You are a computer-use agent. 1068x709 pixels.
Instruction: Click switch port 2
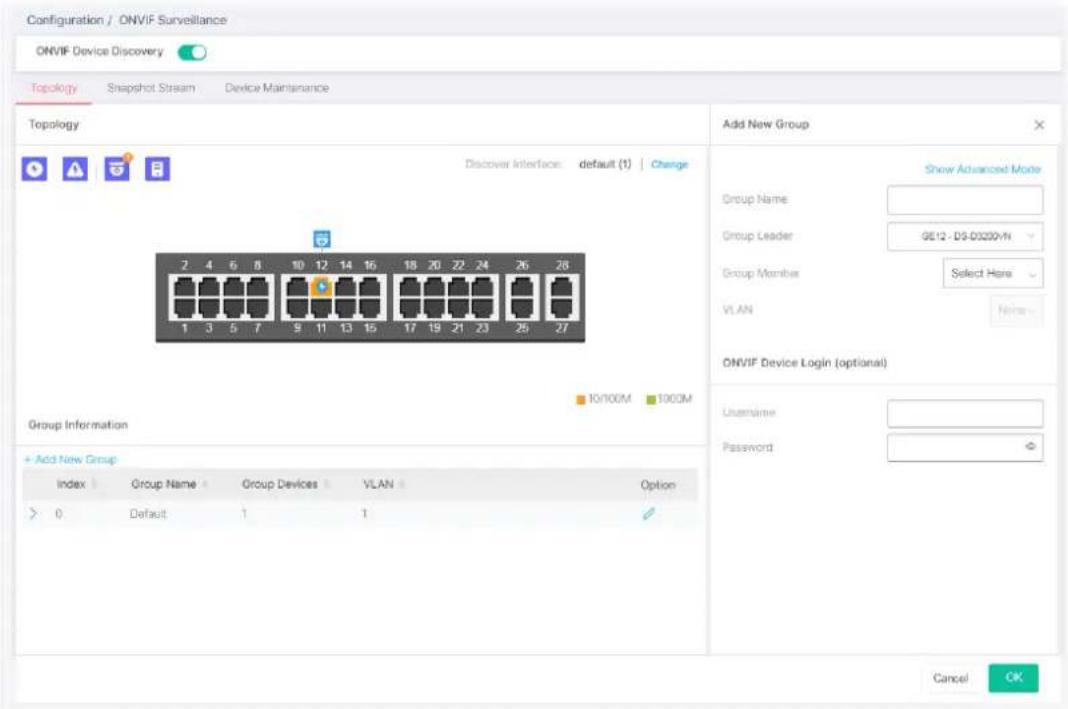coord(185,287)
